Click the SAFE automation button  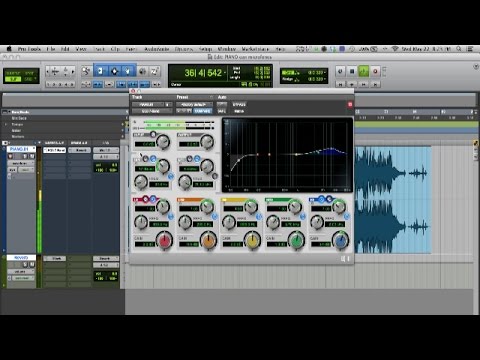[222, 111]
